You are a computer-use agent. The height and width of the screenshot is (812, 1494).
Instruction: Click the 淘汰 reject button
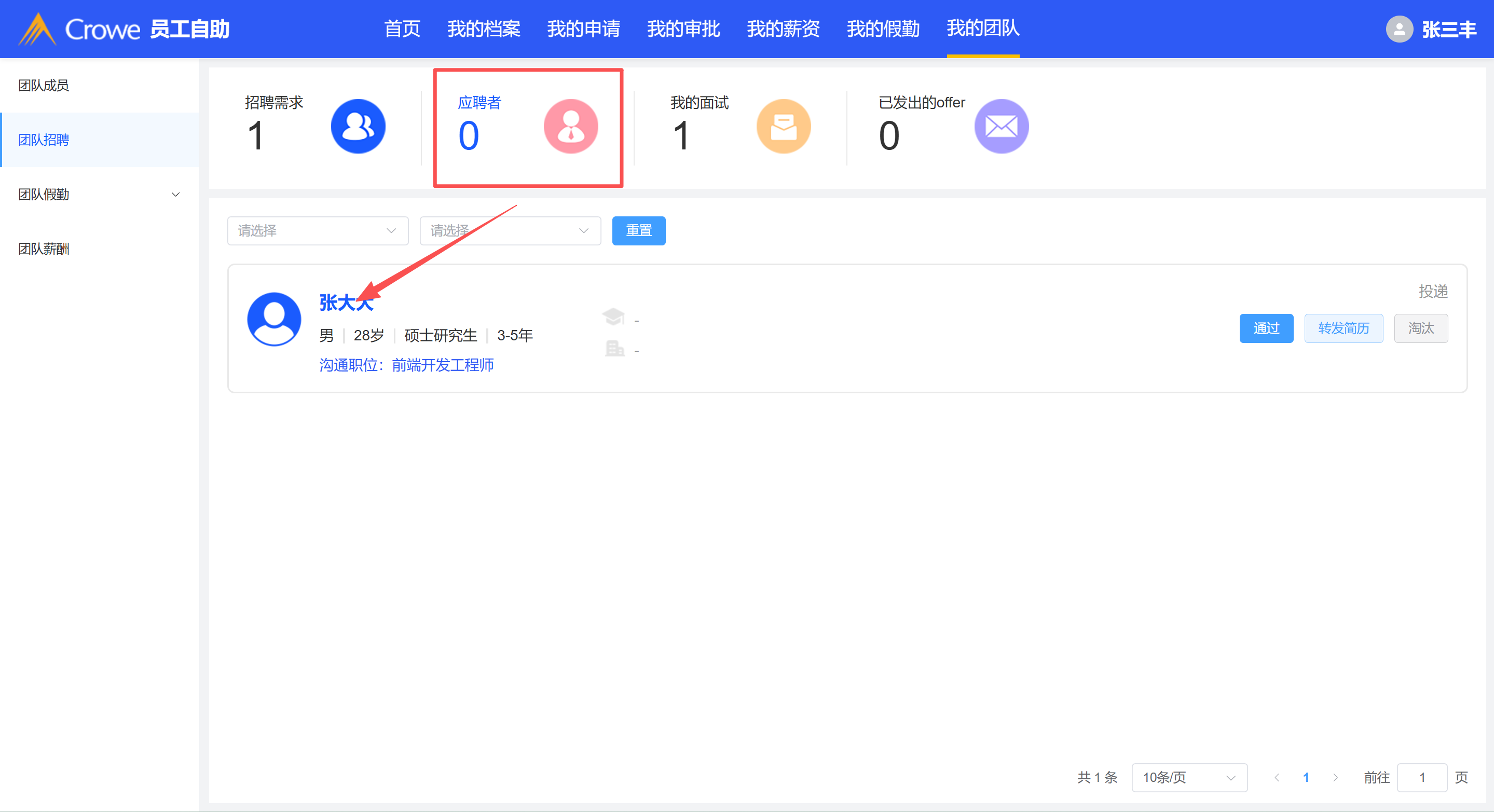1421,328
